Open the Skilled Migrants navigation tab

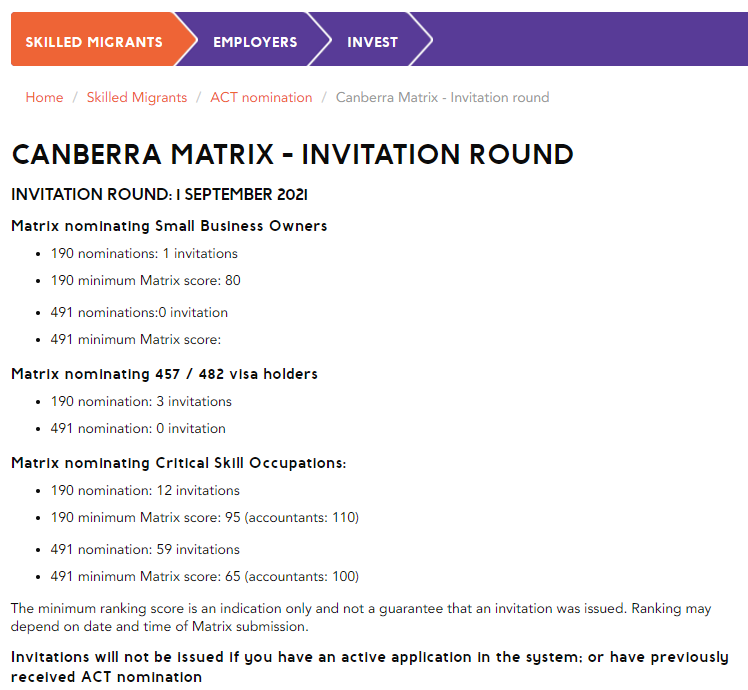(x=94, y=42)
